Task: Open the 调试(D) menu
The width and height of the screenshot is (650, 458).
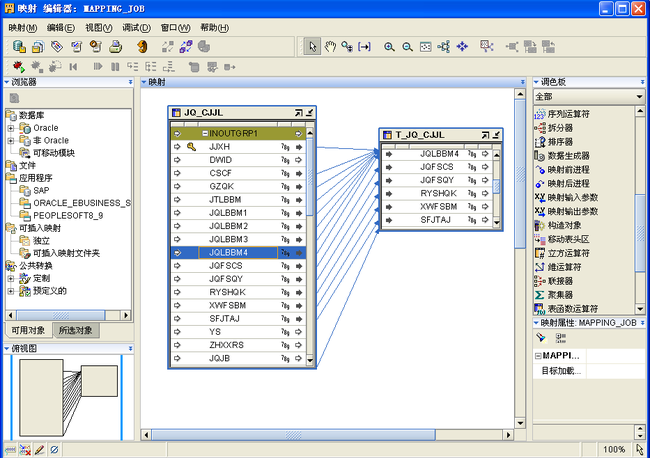Action: pyautogui.click(x=136, y=28)
